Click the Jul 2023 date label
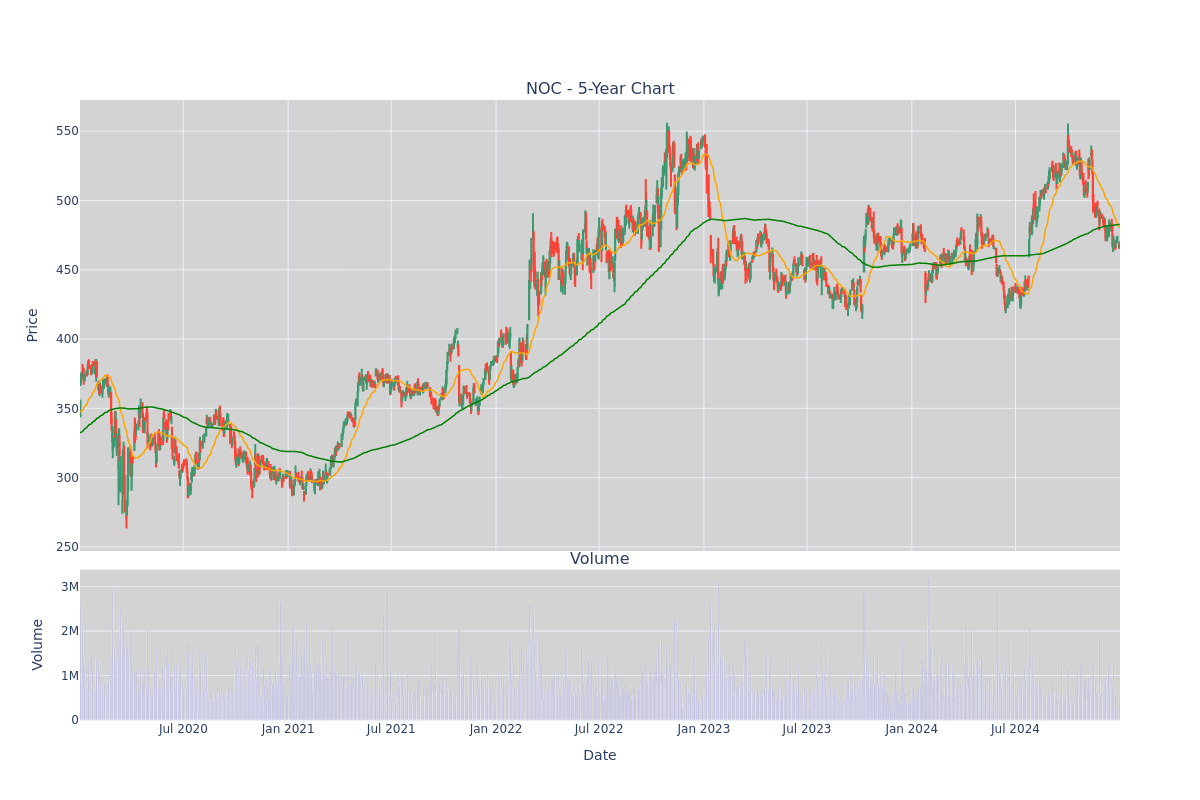Image resolution: width=1200 pixels, height=800 pixels. 807,729
